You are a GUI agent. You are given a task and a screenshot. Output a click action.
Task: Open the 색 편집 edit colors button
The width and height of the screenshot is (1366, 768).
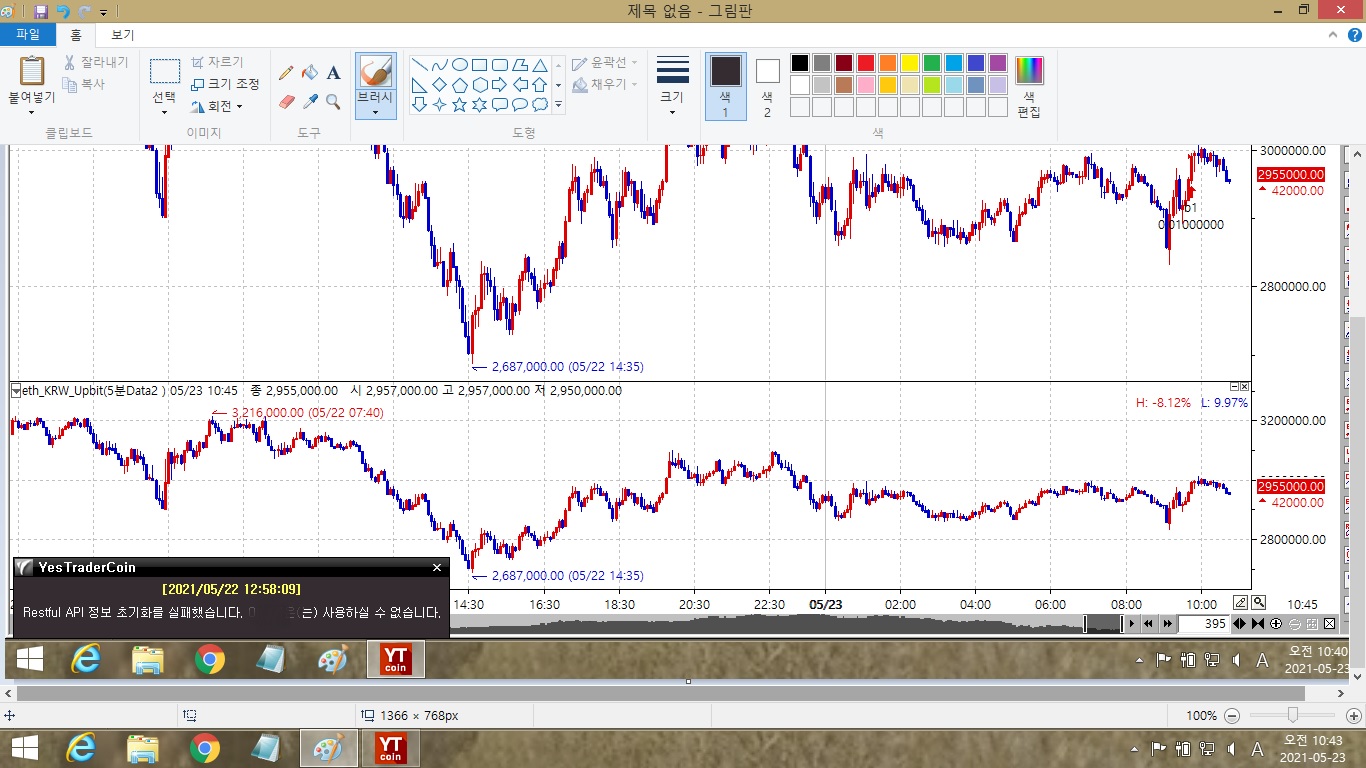point(1029,87)
